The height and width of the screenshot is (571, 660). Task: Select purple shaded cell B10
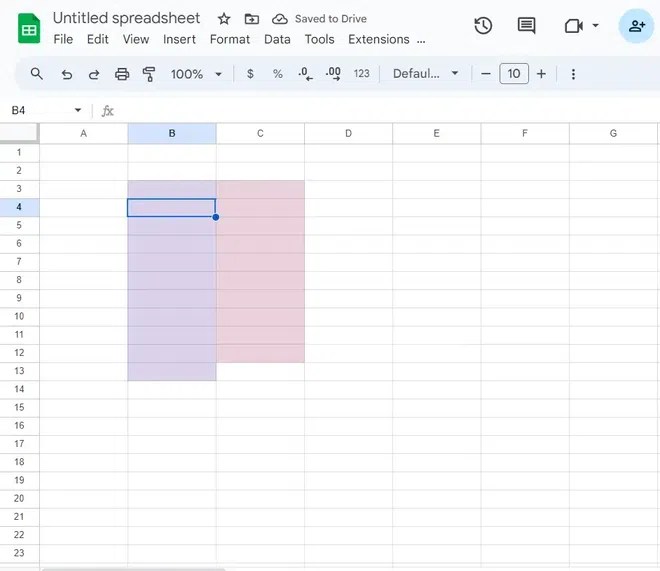tap(172, 317)
